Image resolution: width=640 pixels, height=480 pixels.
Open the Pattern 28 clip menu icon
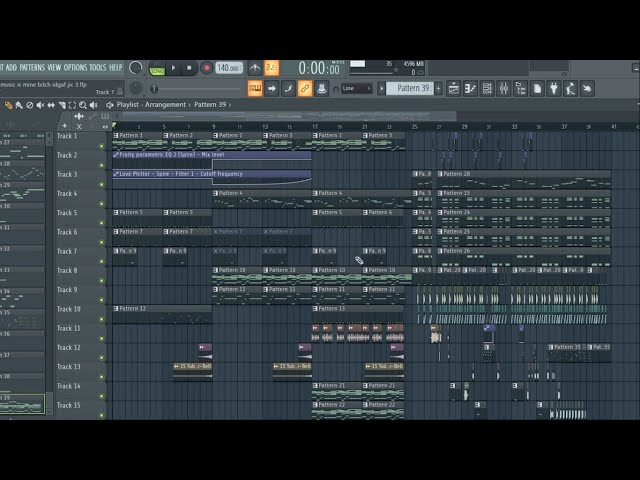point(440,174)
